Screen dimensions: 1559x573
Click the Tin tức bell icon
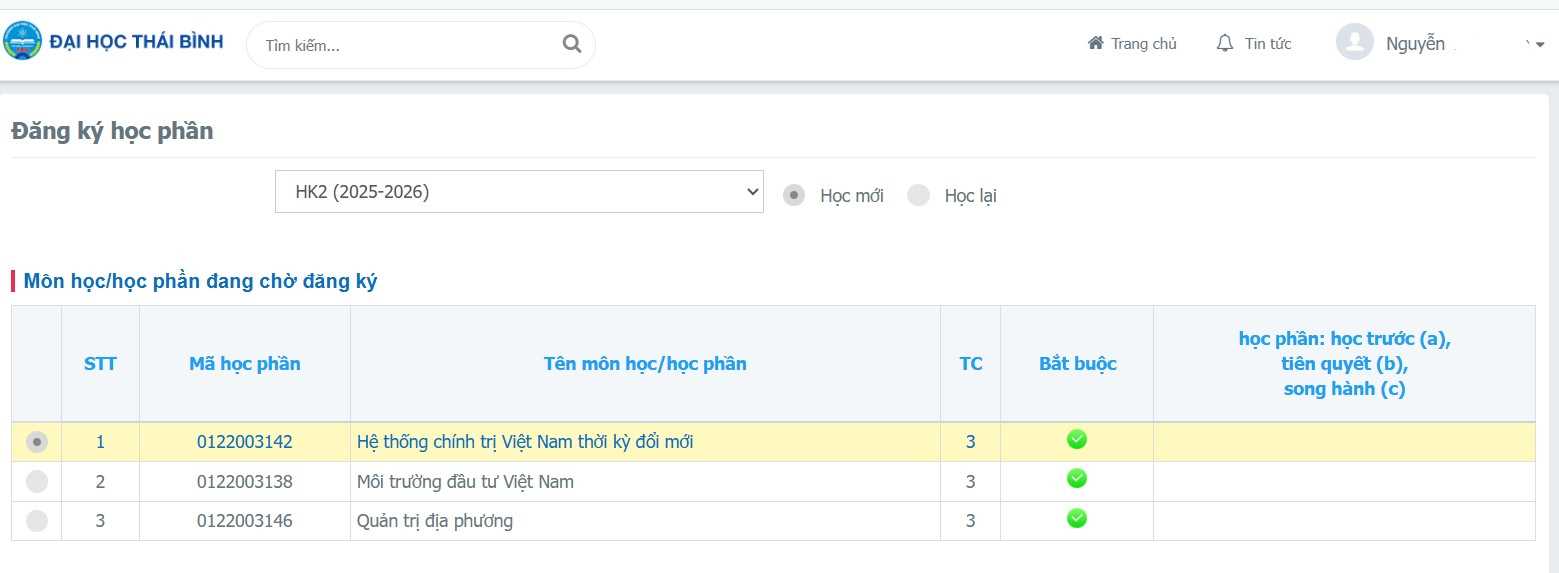pyautogui.click(x=1225, y=44)
